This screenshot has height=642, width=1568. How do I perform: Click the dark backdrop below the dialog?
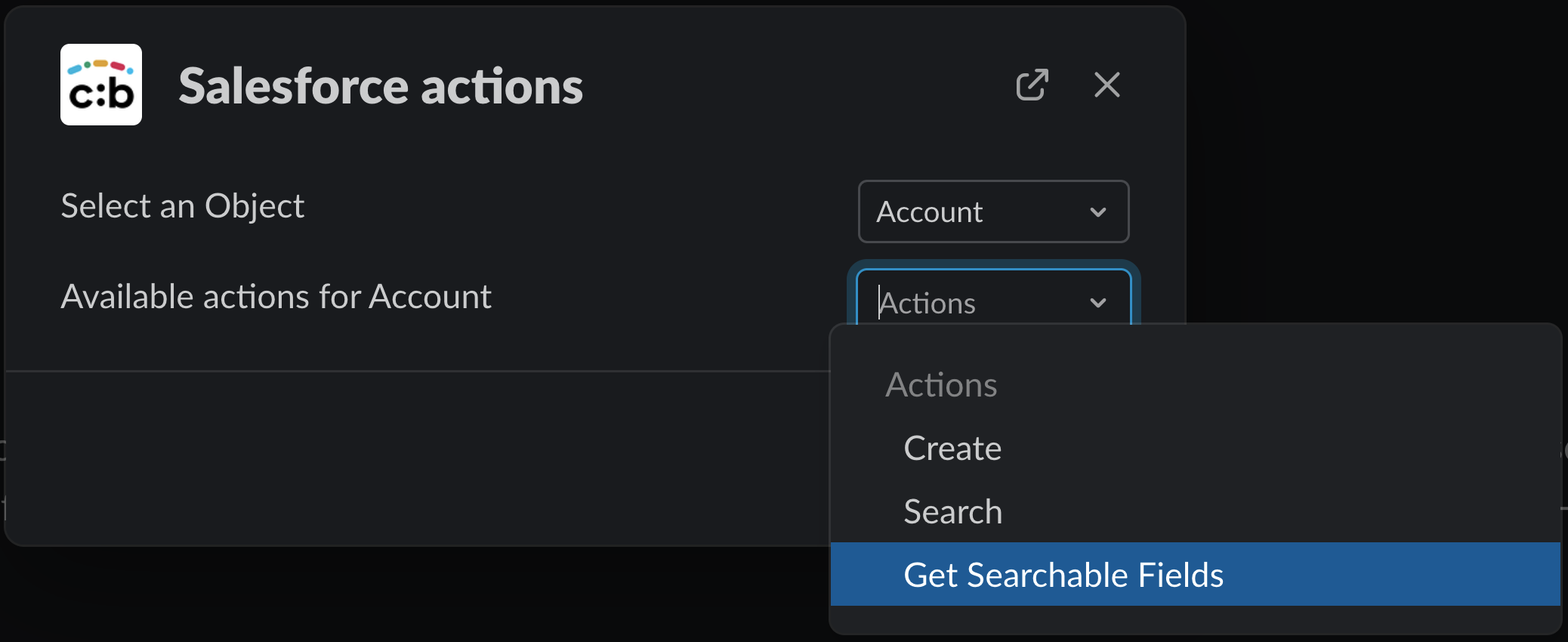pos(415,597)
